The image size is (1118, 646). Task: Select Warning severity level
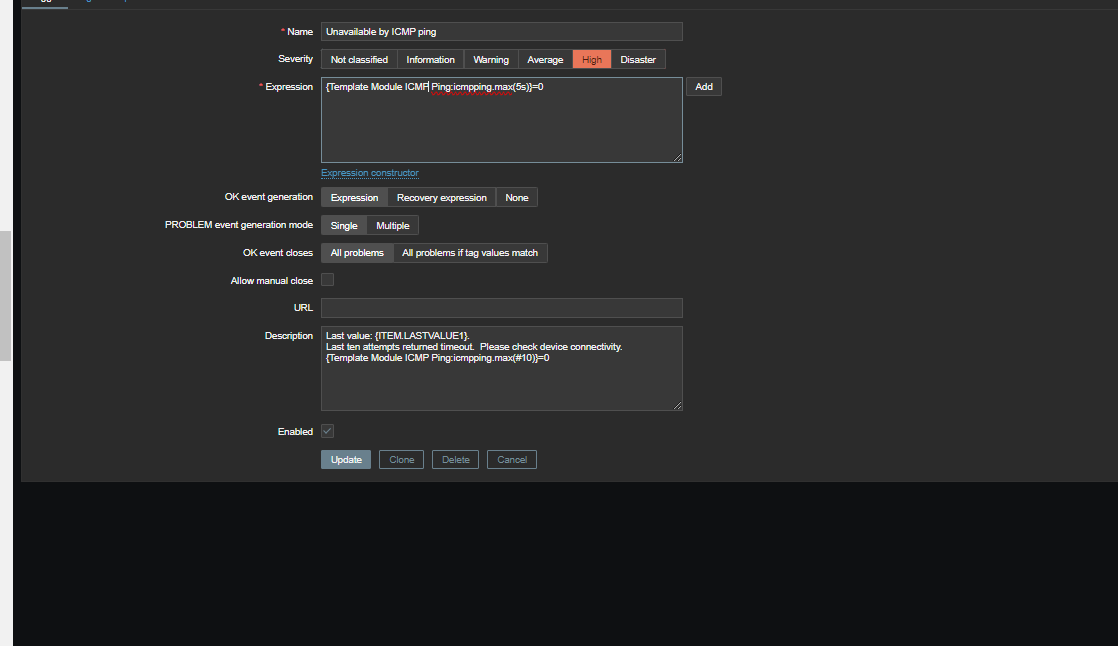491,60
